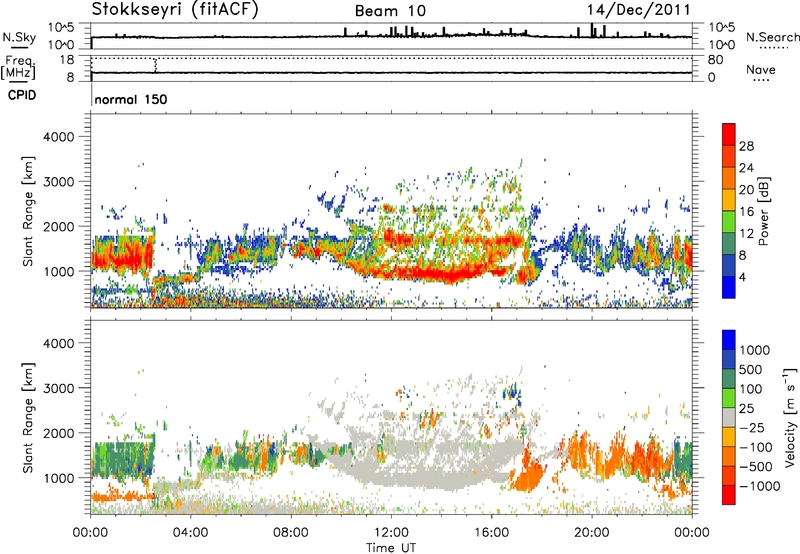This screenshot has width=800, height=554.
Task: Click the "80" Nave axis value
Action: [715, 60]
